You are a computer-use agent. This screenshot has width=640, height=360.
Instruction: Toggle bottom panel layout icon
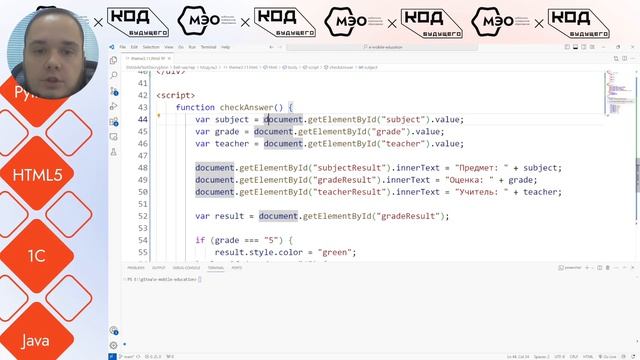pyautogui.click(x=576, y=47)
